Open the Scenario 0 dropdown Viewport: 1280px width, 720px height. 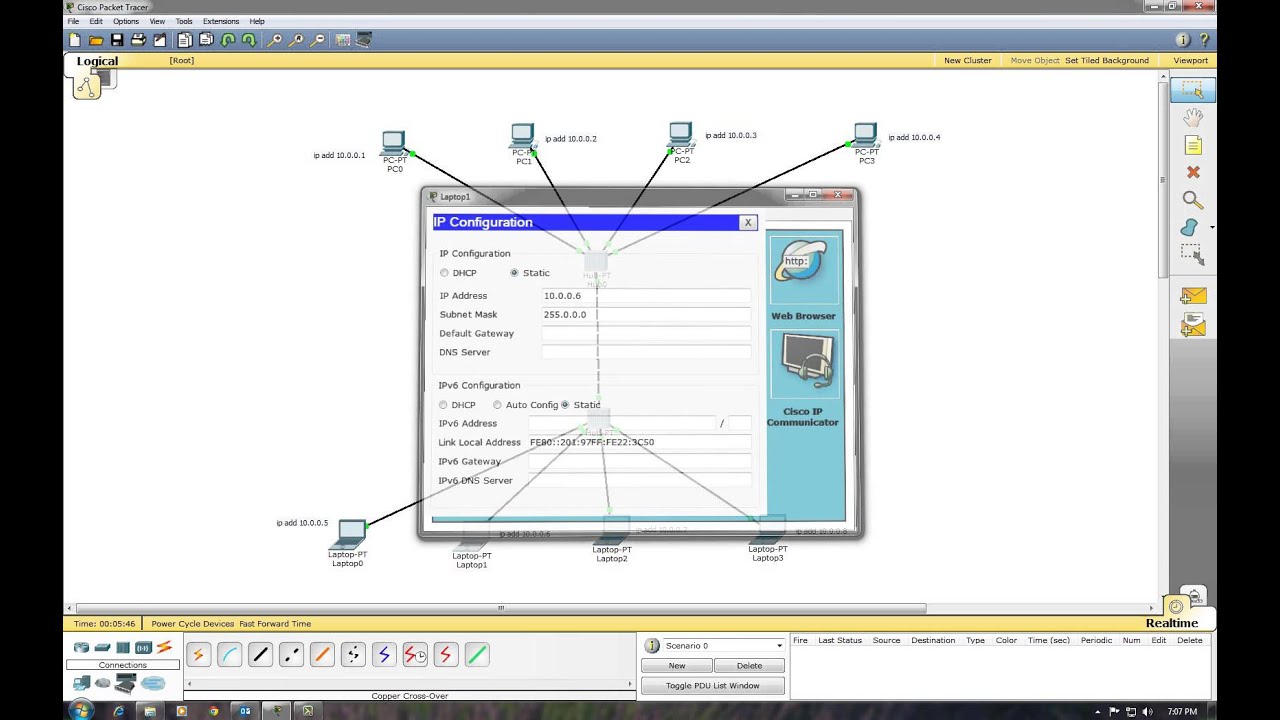pos(723,646)
